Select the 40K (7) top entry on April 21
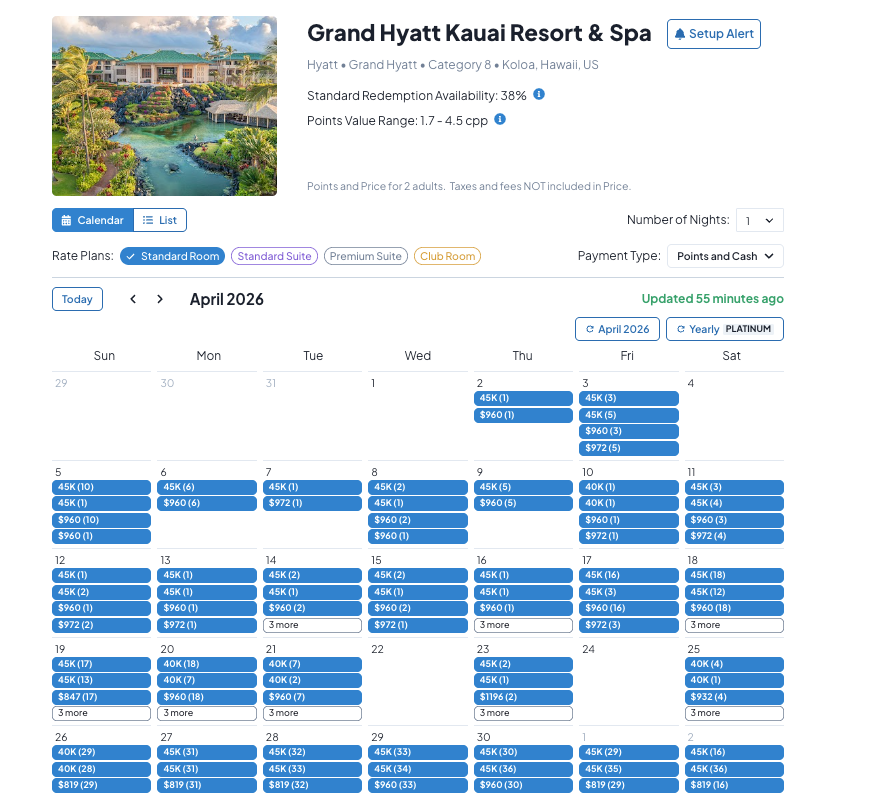Screen dimensions: 880x795 tap(312, 664)
